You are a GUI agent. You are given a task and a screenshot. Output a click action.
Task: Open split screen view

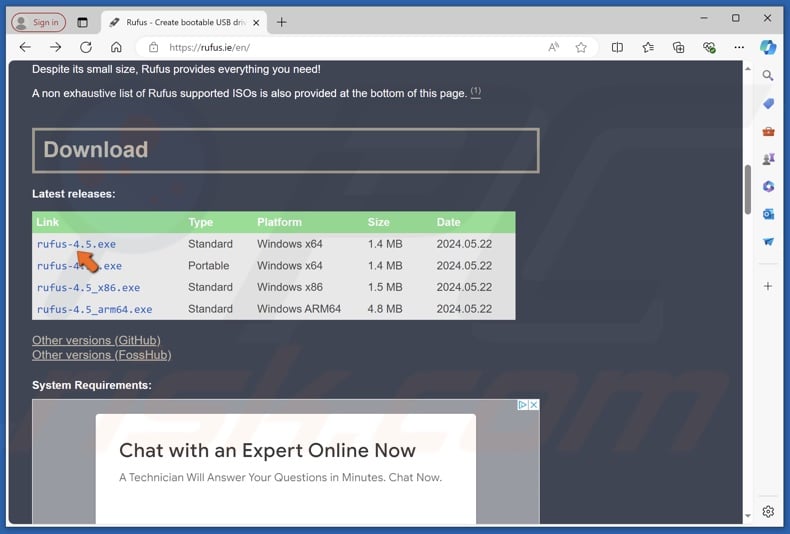(617, 47)
